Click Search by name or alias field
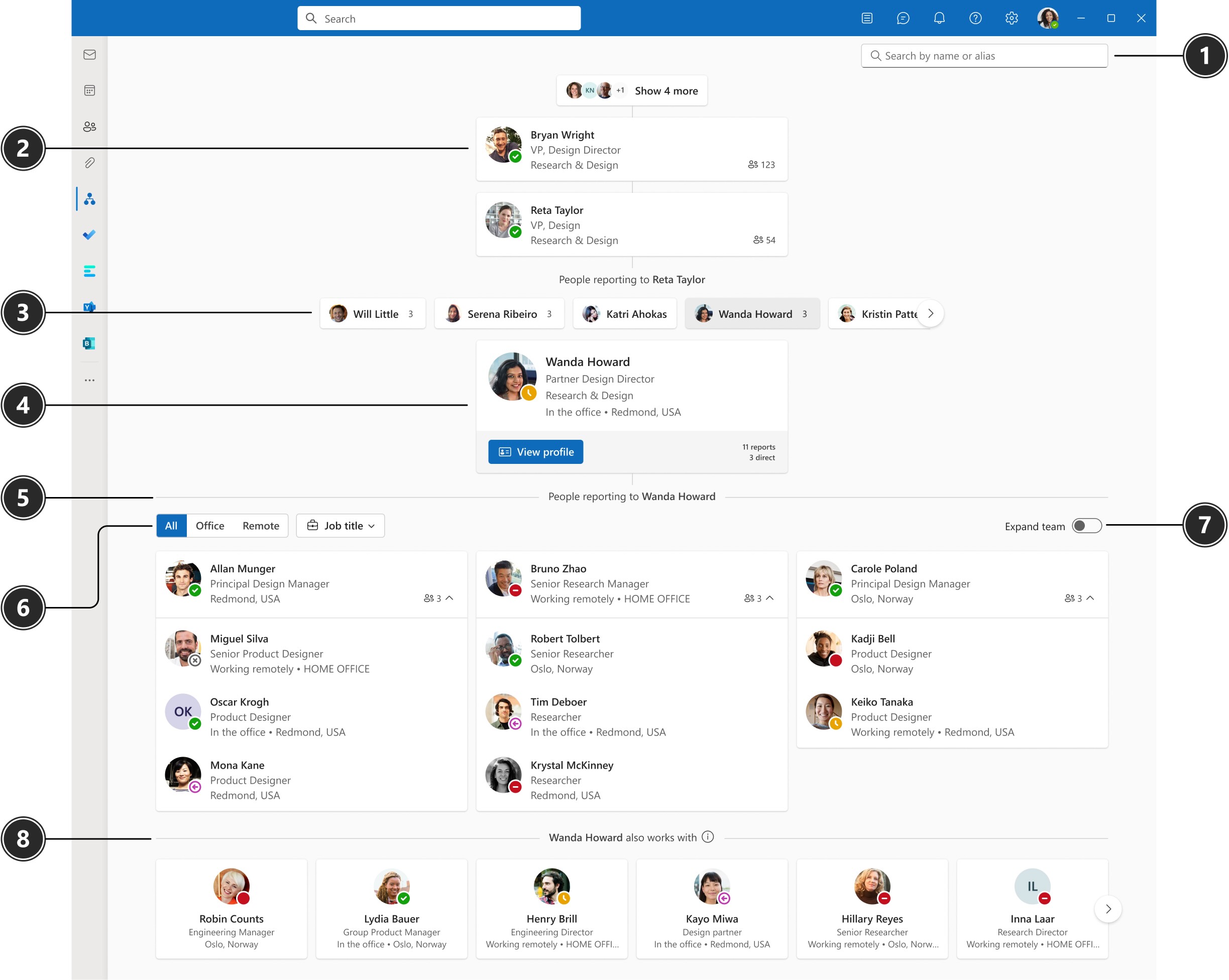This screenshot has width=1229, height=980. coord(984,55)
